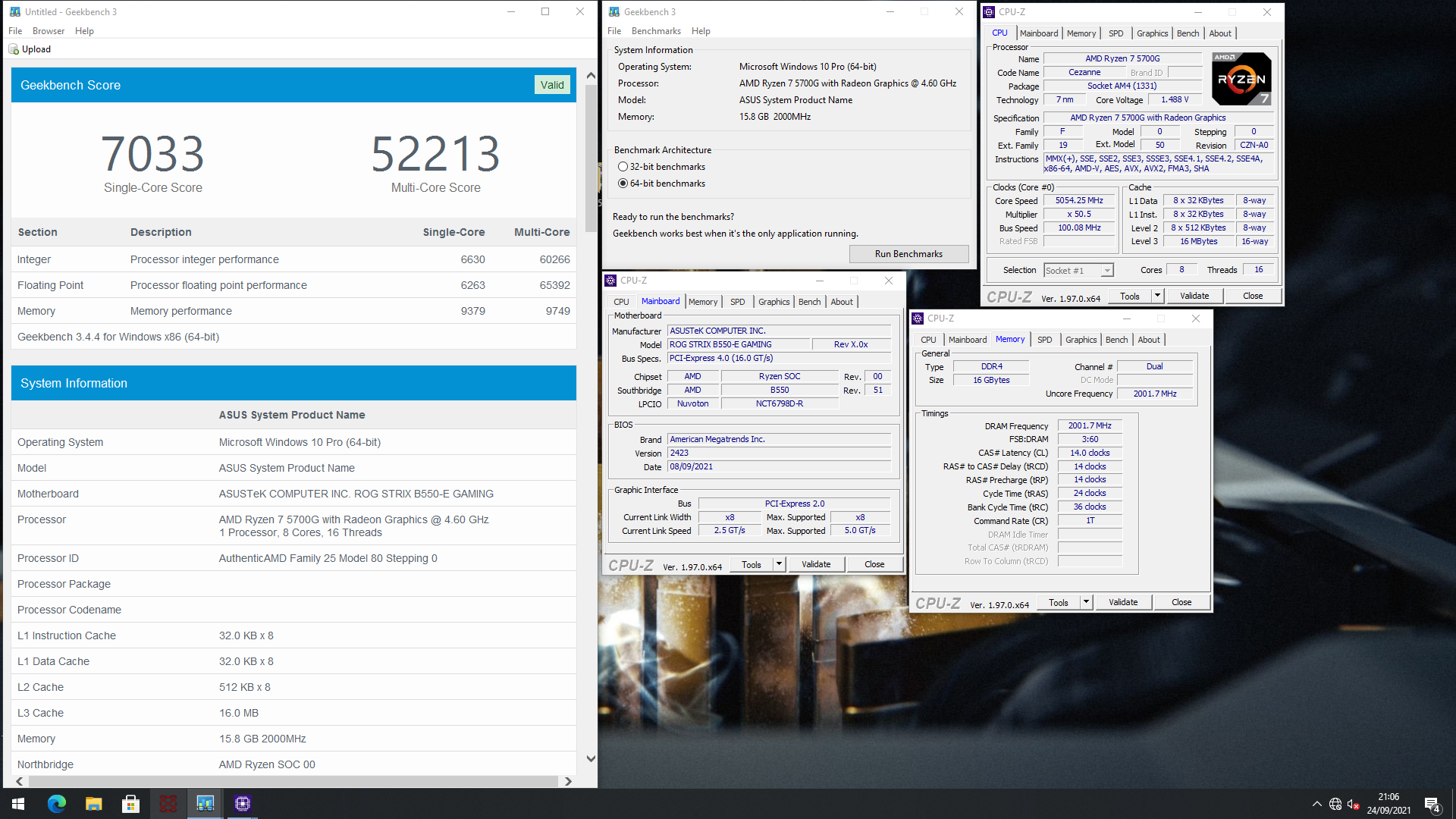This screenshot has height=819, width=1456.
Task: Select 32-bit benchmarks radio button
Action: pyautogui.click(x=623, y=167)
